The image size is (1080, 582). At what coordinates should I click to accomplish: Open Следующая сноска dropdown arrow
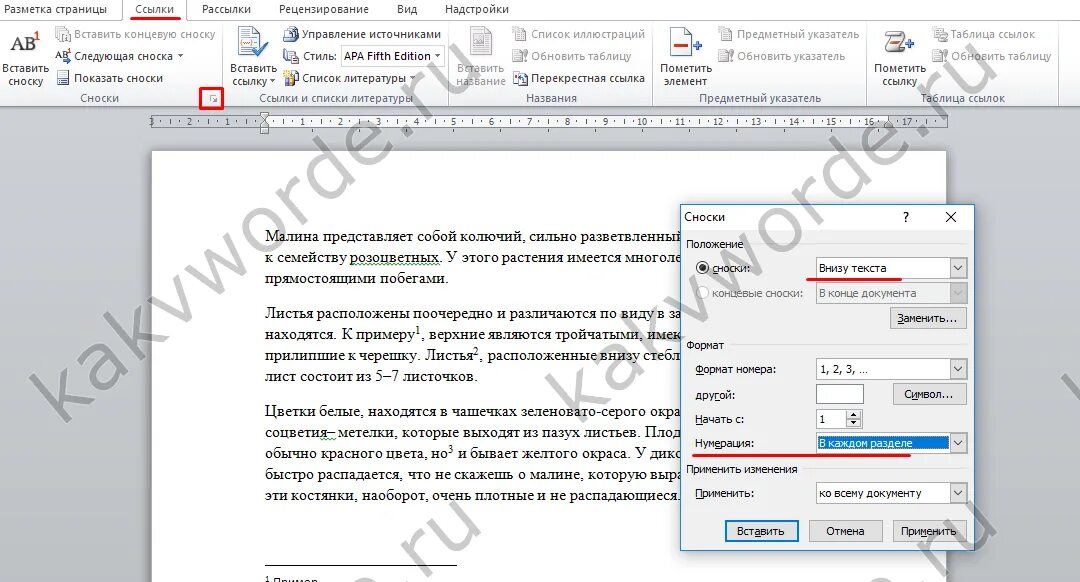[x=180, y=56]
